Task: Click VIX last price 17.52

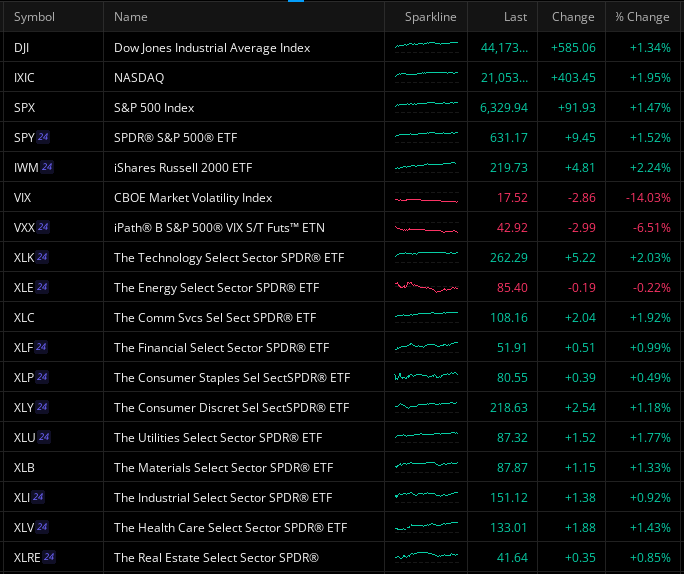Action: point(512,198)
